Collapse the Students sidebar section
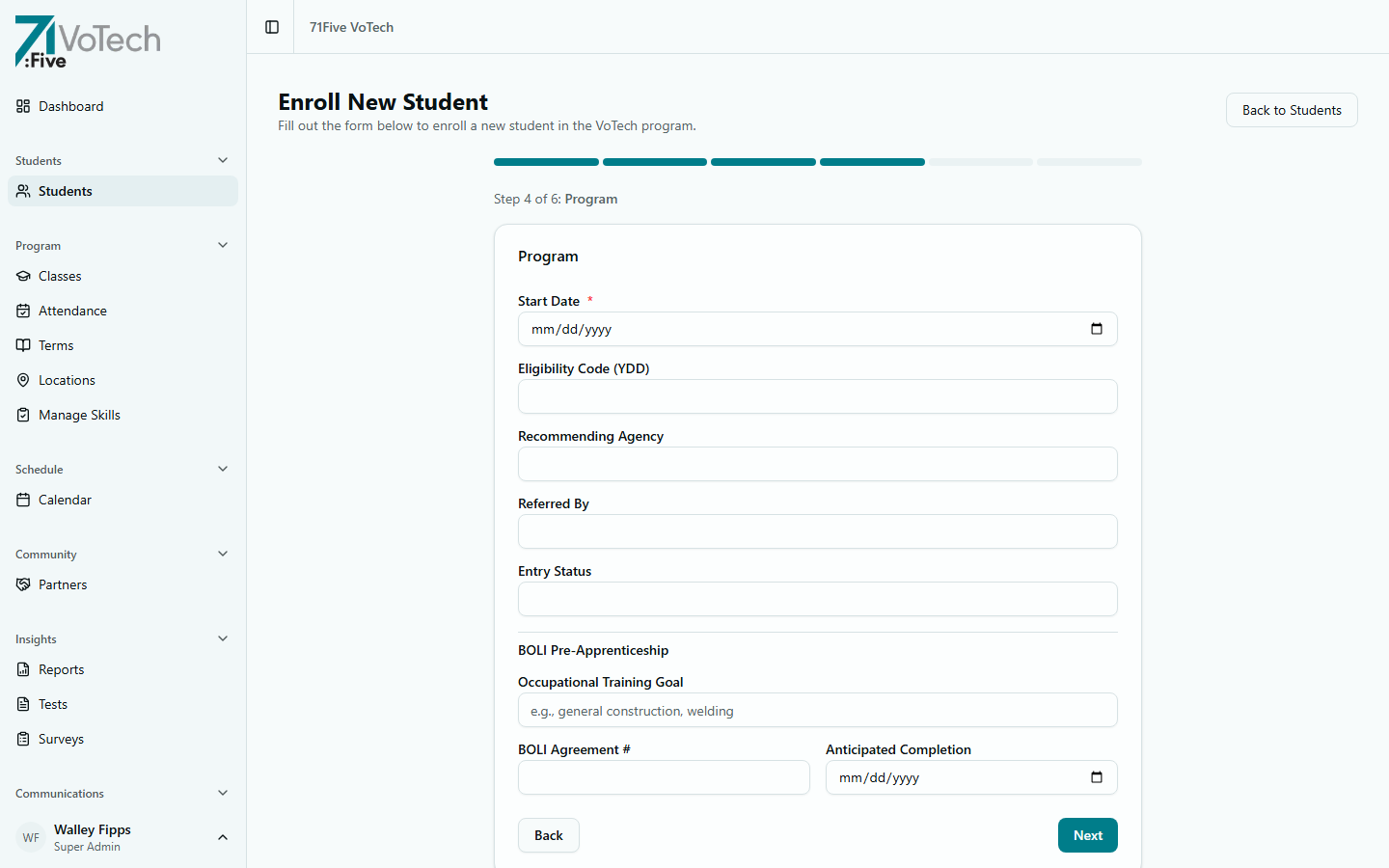1389x868 pixels. (223, 160)
